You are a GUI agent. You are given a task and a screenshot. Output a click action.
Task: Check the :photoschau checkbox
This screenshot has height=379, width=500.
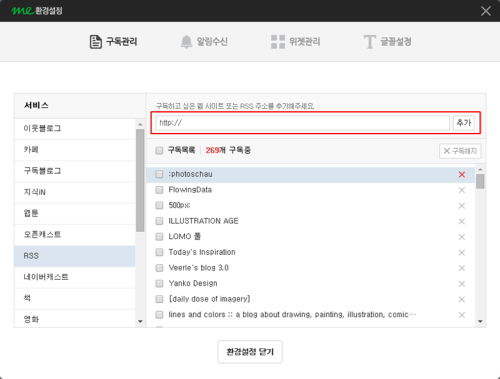click(159, 174)
